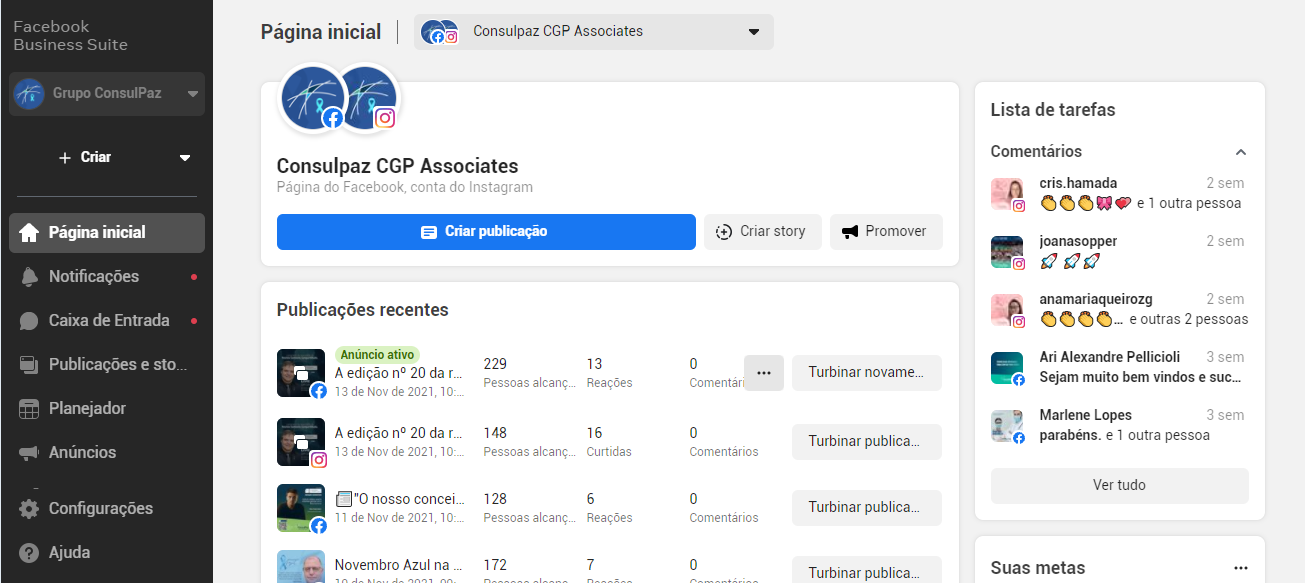Click the Facebook profile picture of Consulpaz
The image size is (1305, 583).
click(x=312, y=98)
